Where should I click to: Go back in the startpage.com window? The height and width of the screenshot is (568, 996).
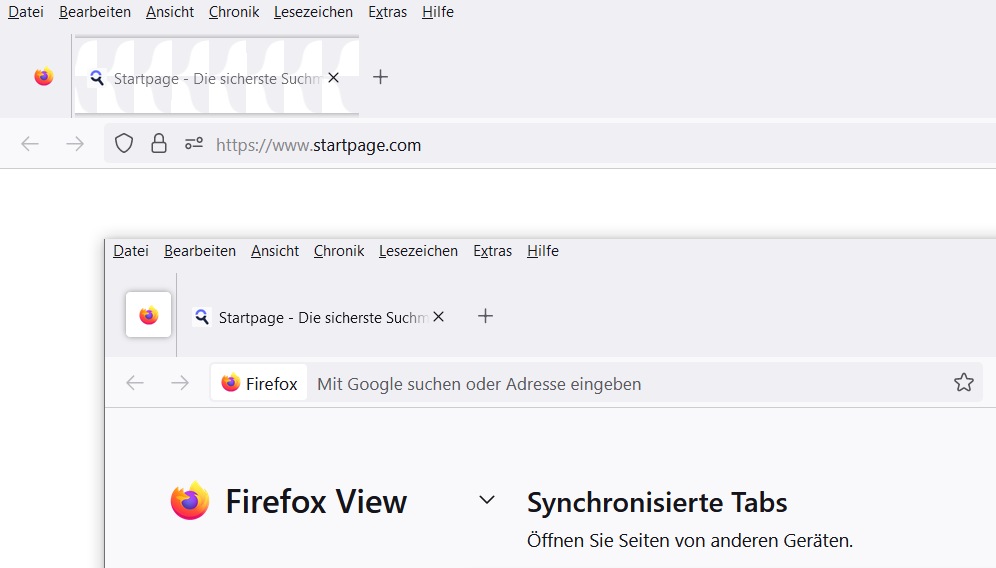point(30,144)
